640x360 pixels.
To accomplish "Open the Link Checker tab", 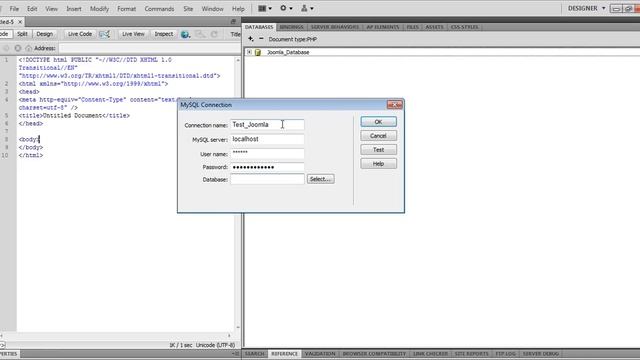I will pyautogui.click(x=430, y=353).
